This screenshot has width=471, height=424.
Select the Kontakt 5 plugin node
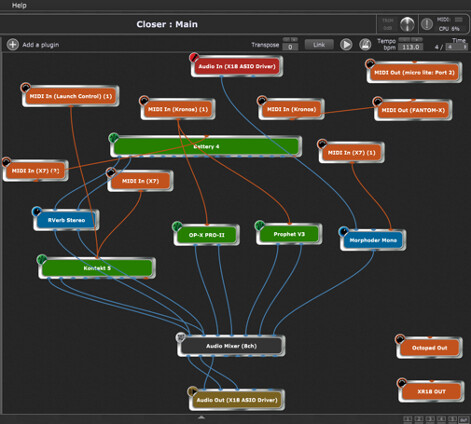(97, 268)
